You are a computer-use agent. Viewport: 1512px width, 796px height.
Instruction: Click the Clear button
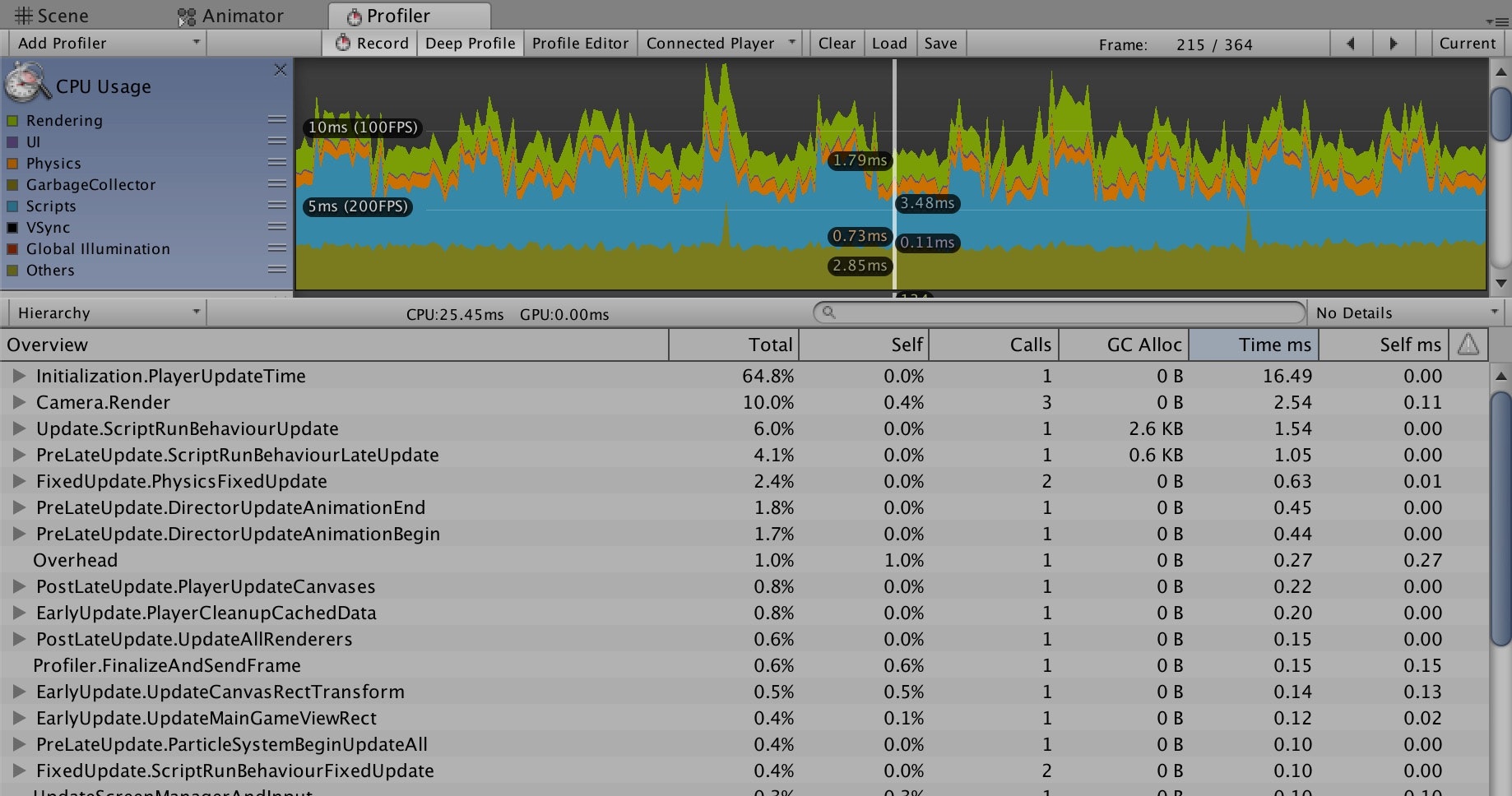click(837, 44)
